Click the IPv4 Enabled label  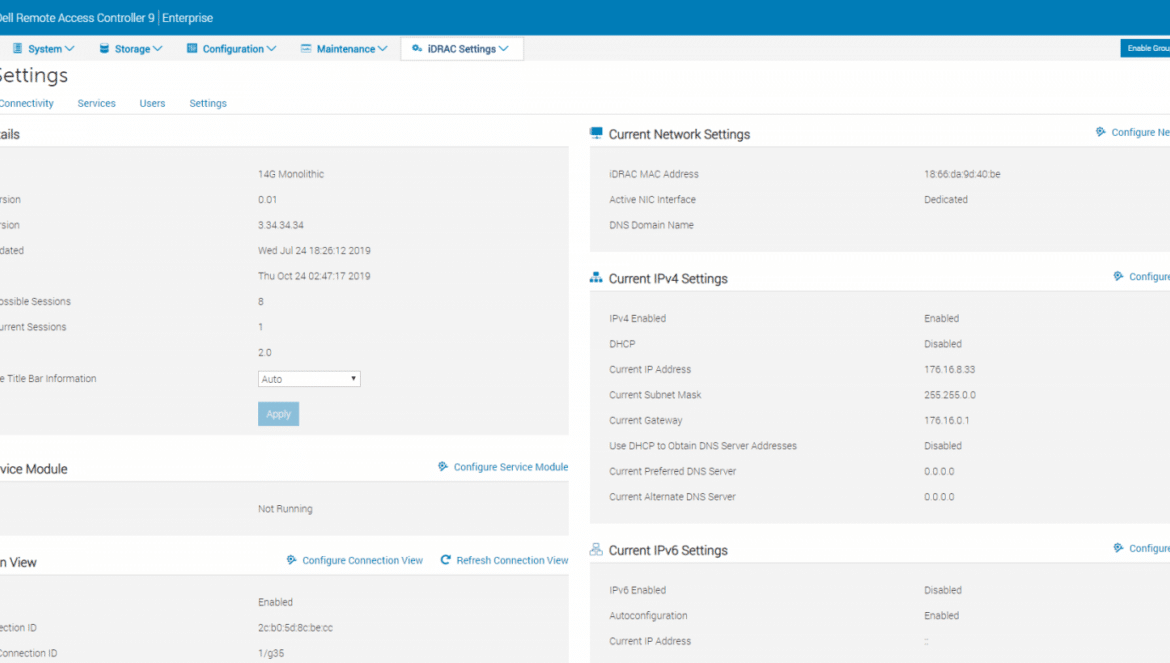(x=637, y=318)
